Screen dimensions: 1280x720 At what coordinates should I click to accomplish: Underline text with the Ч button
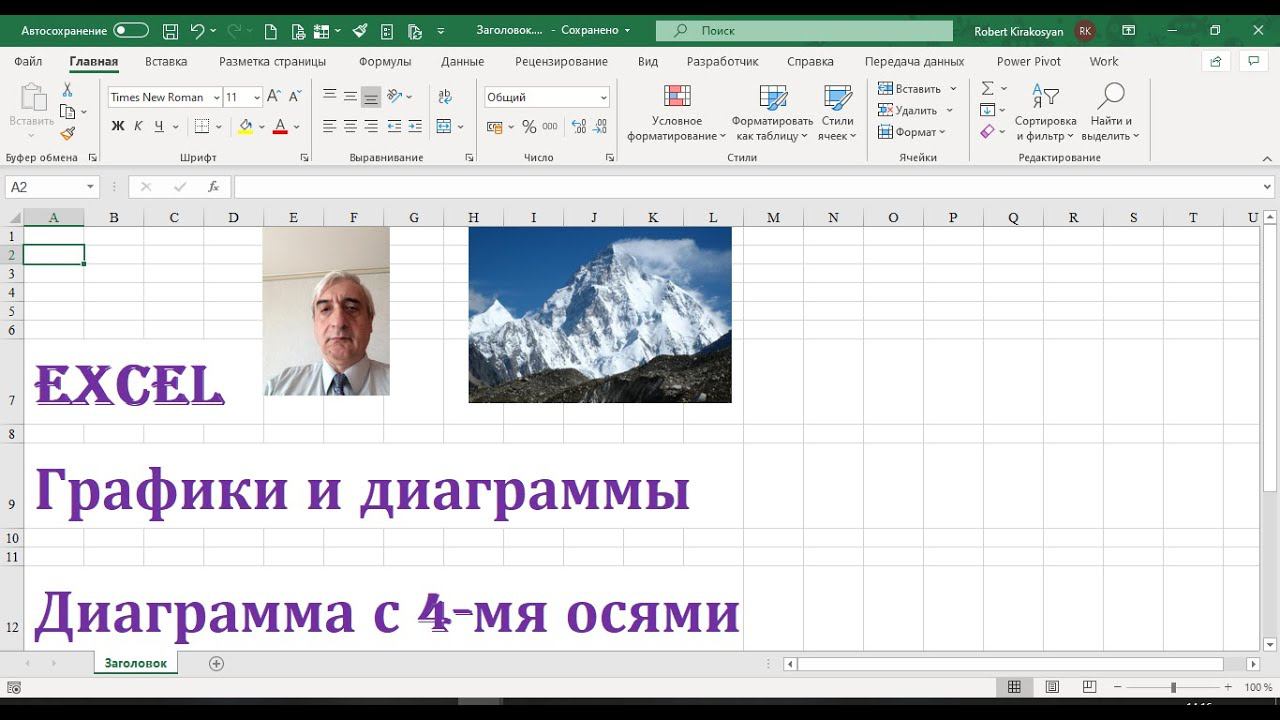click(158, 126)
